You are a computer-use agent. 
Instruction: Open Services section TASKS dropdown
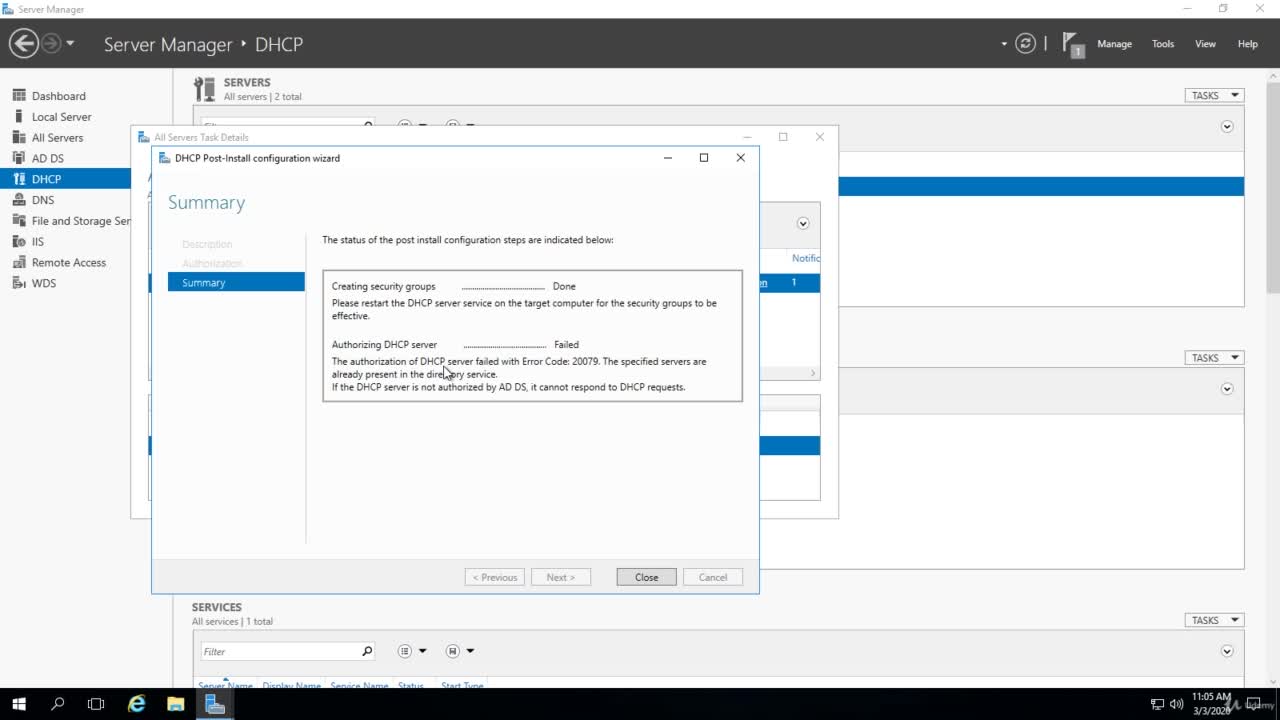tap(1214, 620)
